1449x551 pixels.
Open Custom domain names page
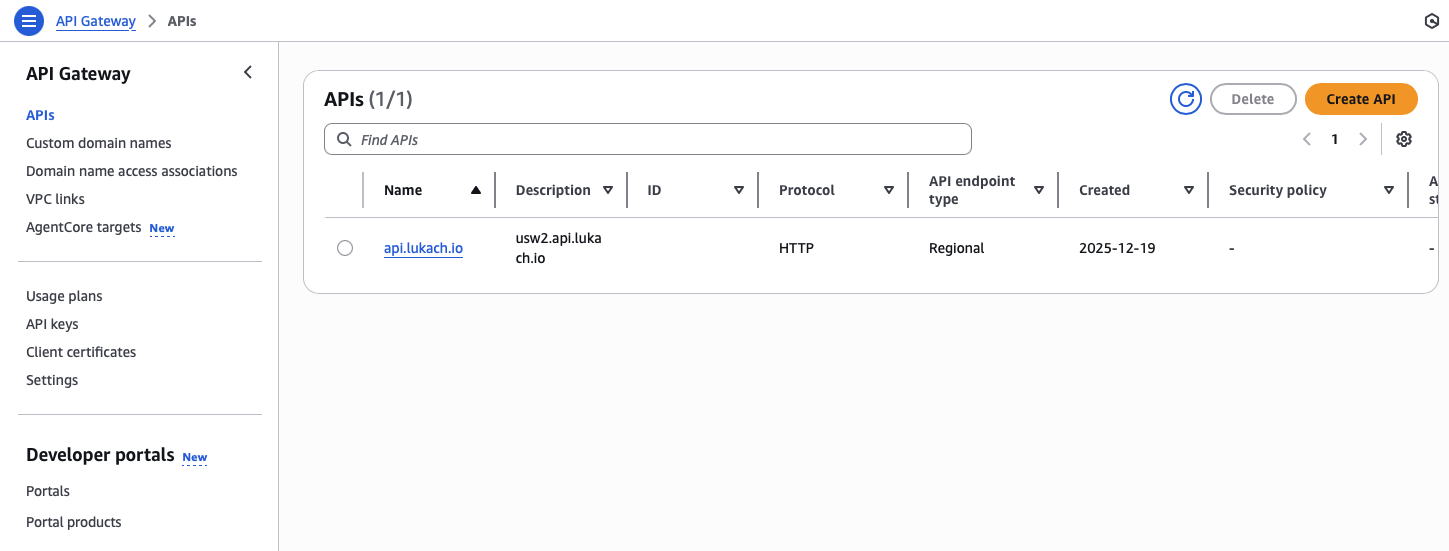click(99, 143)
